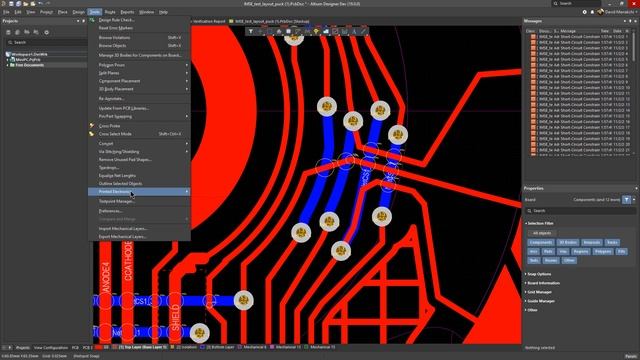
Task: Click the Bottom Layer color swatch
Action: [x=202, y=347]
